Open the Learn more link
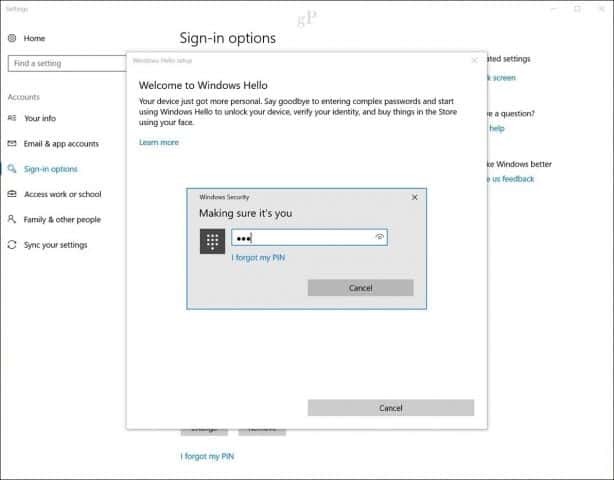 pos(159,142)
